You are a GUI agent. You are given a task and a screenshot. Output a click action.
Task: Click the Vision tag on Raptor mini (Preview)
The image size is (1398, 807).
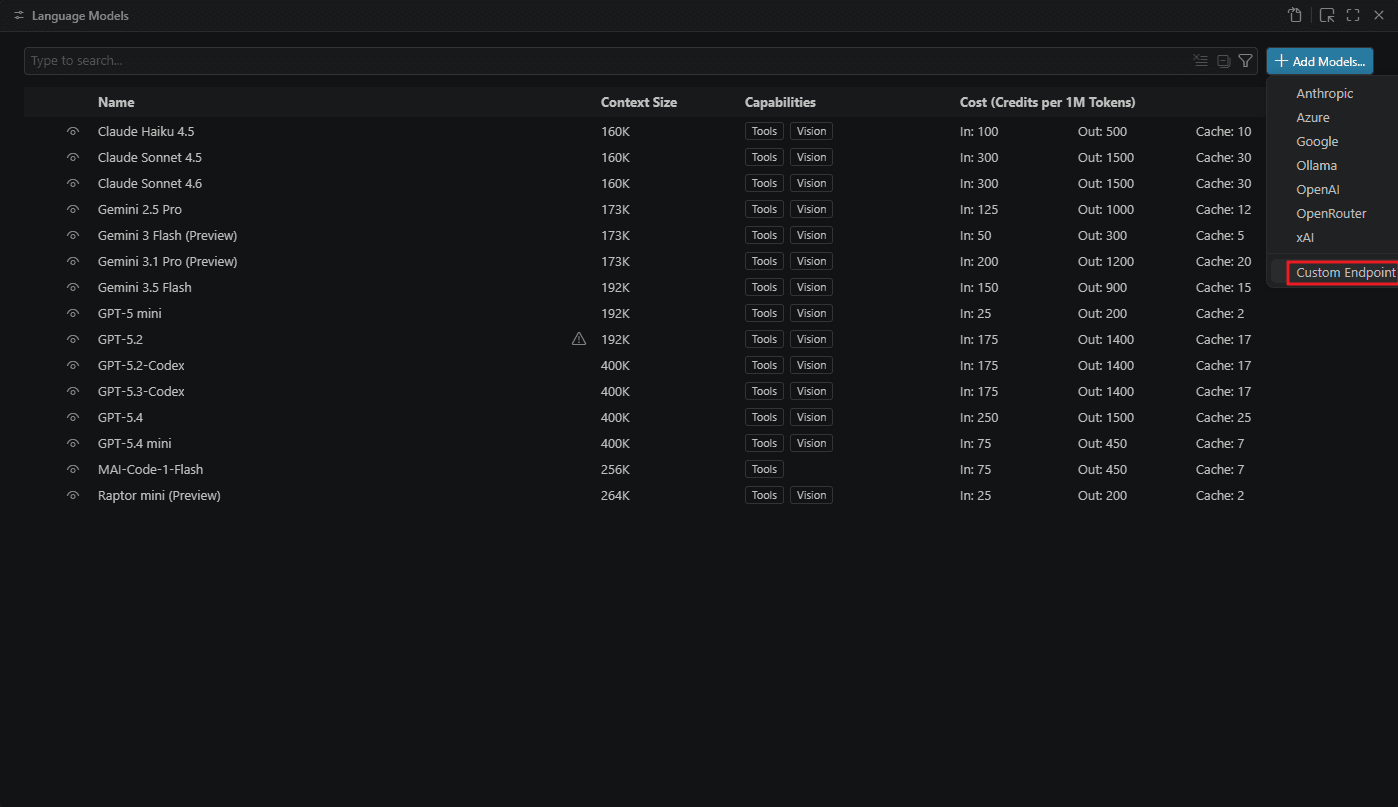(x=811, y=495)
